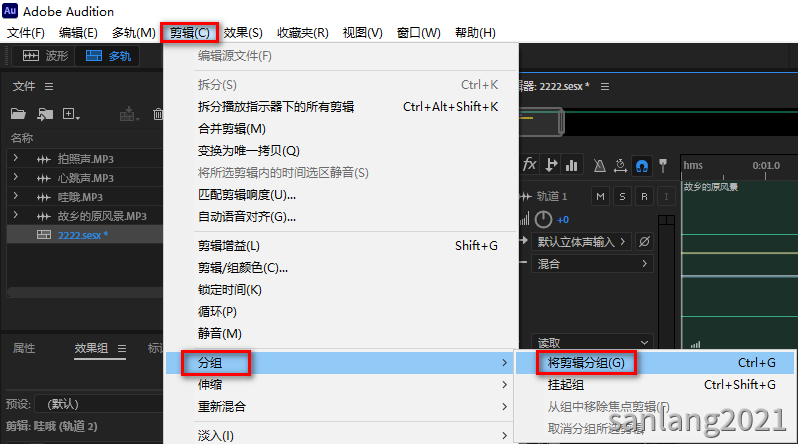Open the 文件 panel menu icon
Image resolution: width=798 pixels, height=444 pixels.
click(x=49, y=87)
